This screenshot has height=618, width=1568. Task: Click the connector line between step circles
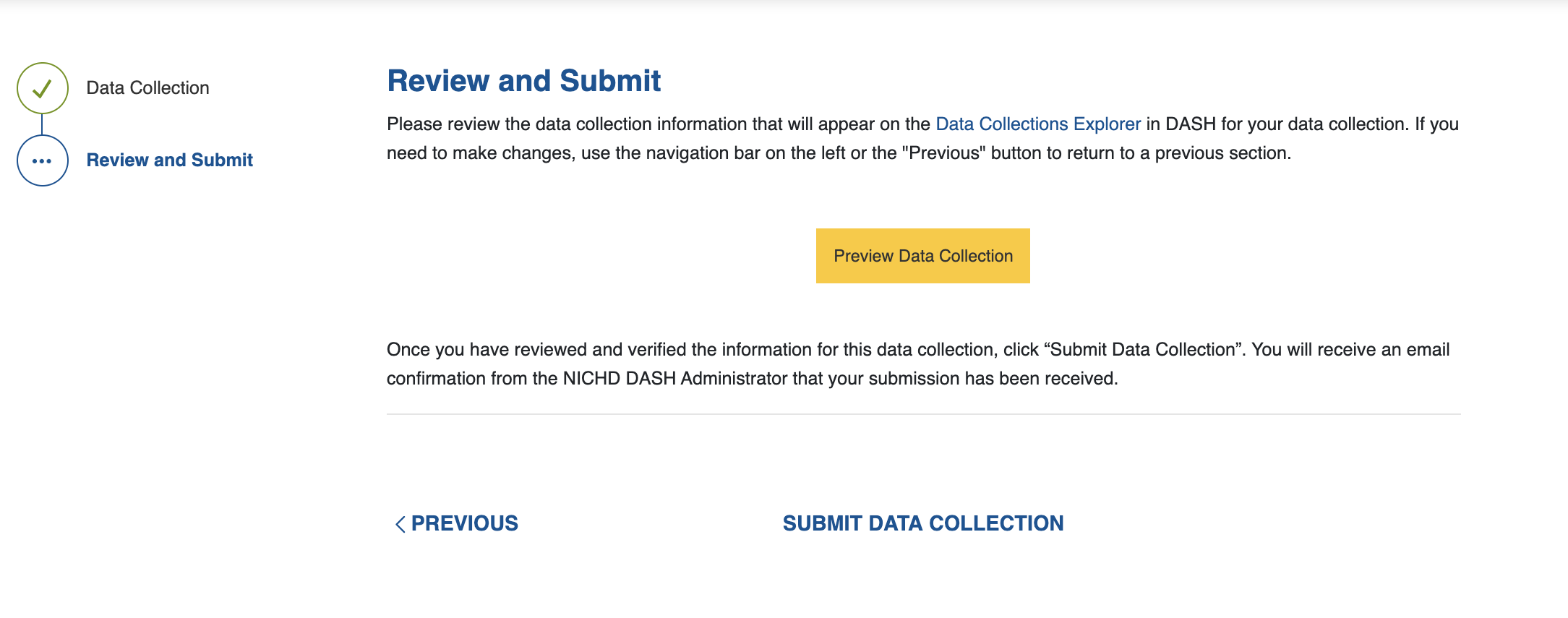click(x=43, y=124)
